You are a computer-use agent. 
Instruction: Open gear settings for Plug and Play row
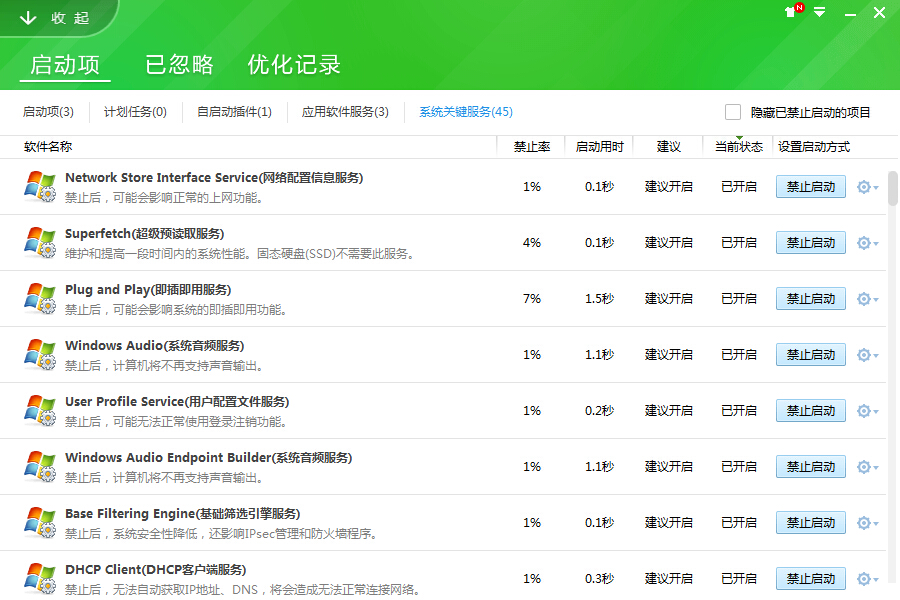pyautogui.click(x=867, y=299)
